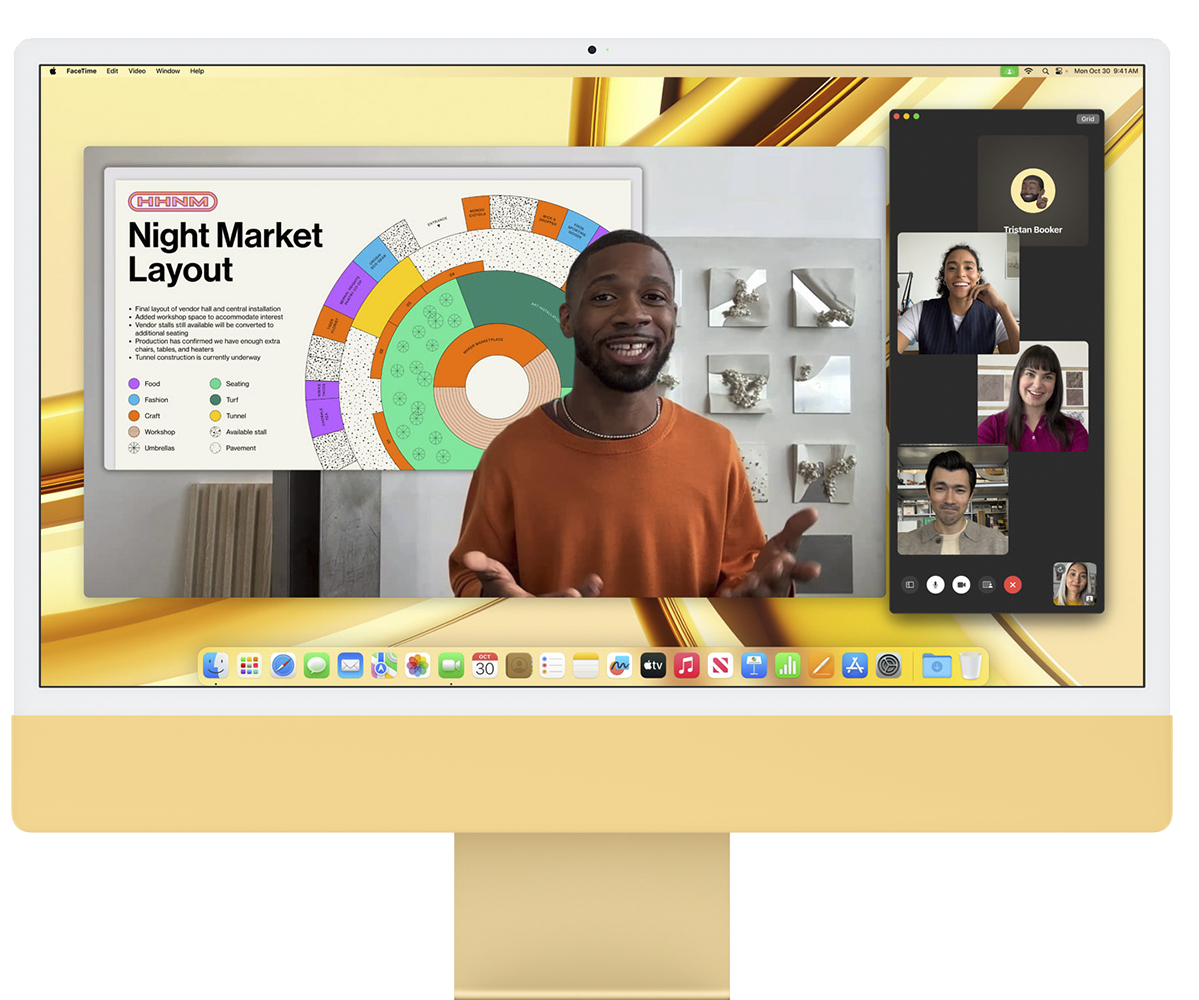The height and width of the screenshot is (1000, 1199).
Task: Click the purple Food legend swatch
Action: point(134,384)
